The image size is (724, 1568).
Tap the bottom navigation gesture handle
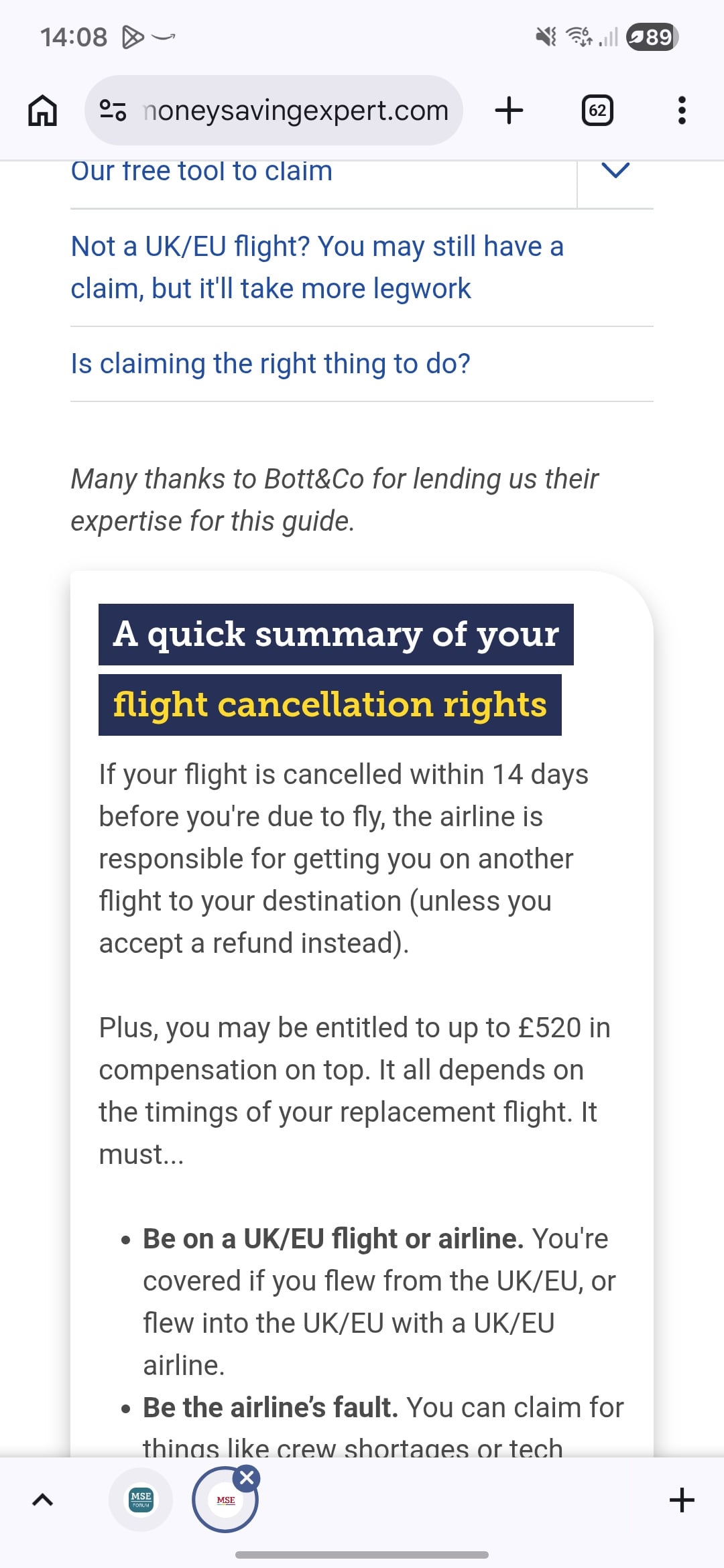pos(362,1555)
